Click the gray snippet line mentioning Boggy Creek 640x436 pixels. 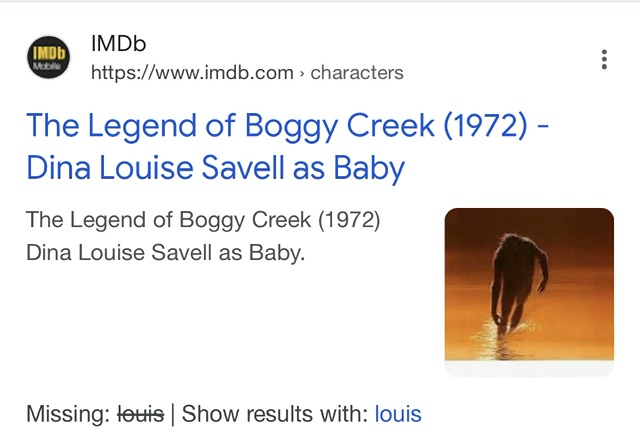(203, 219)
